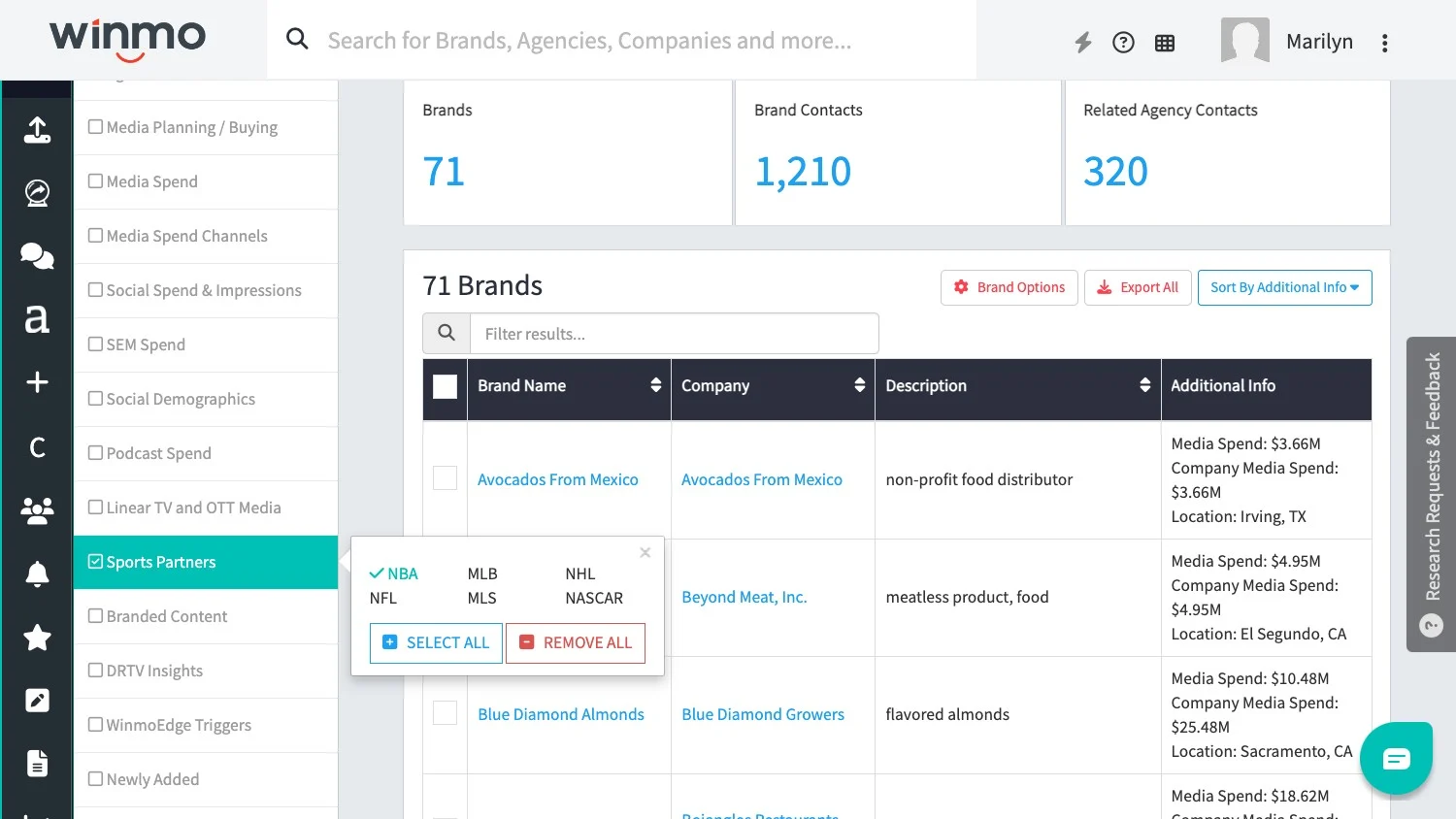Select all brands header checkbox
The image size is (1456, 819).
pyautogui.click(x=445, y=386)
